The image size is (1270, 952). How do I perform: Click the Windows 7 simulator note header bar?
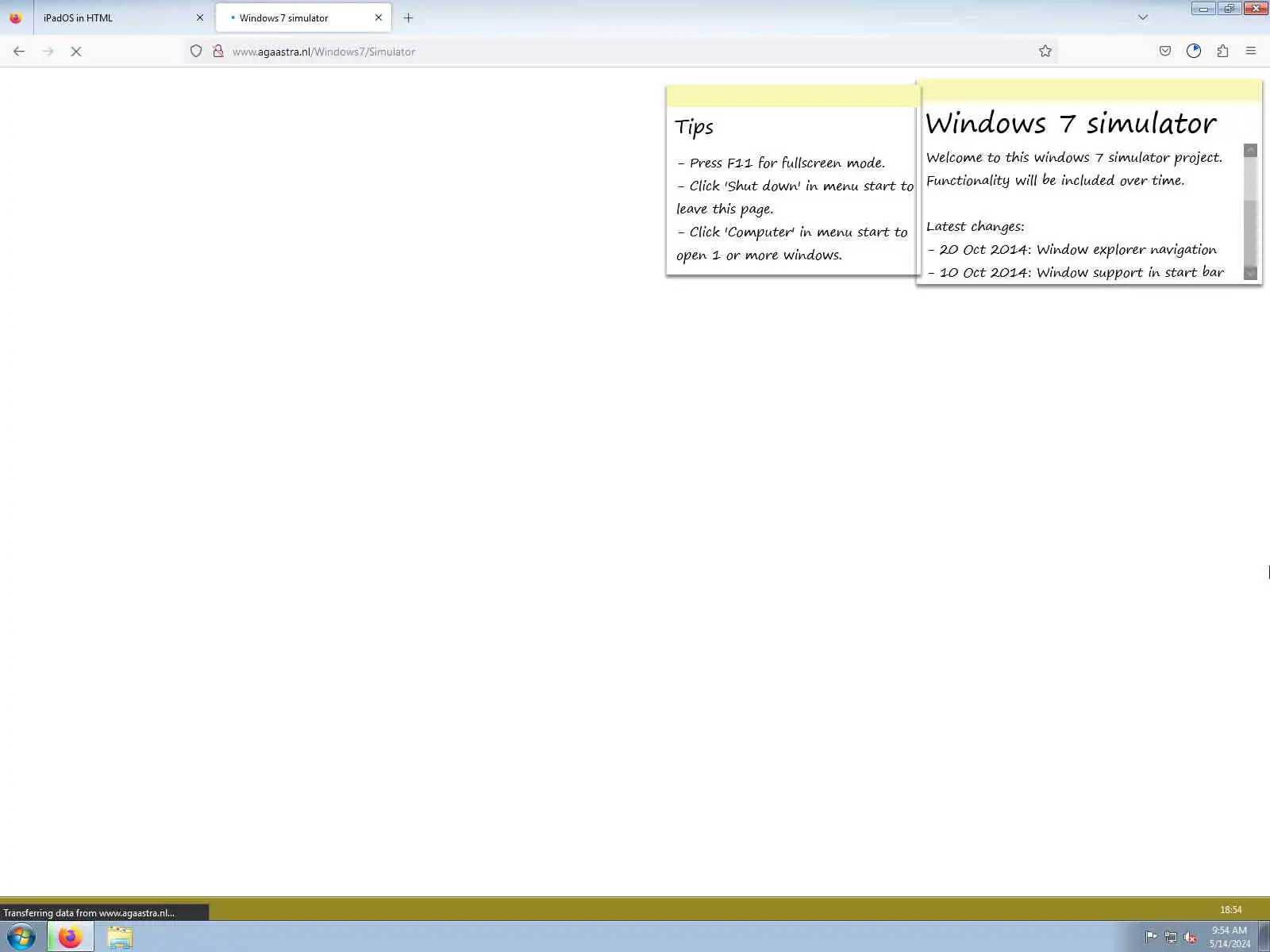point(1089,90)
